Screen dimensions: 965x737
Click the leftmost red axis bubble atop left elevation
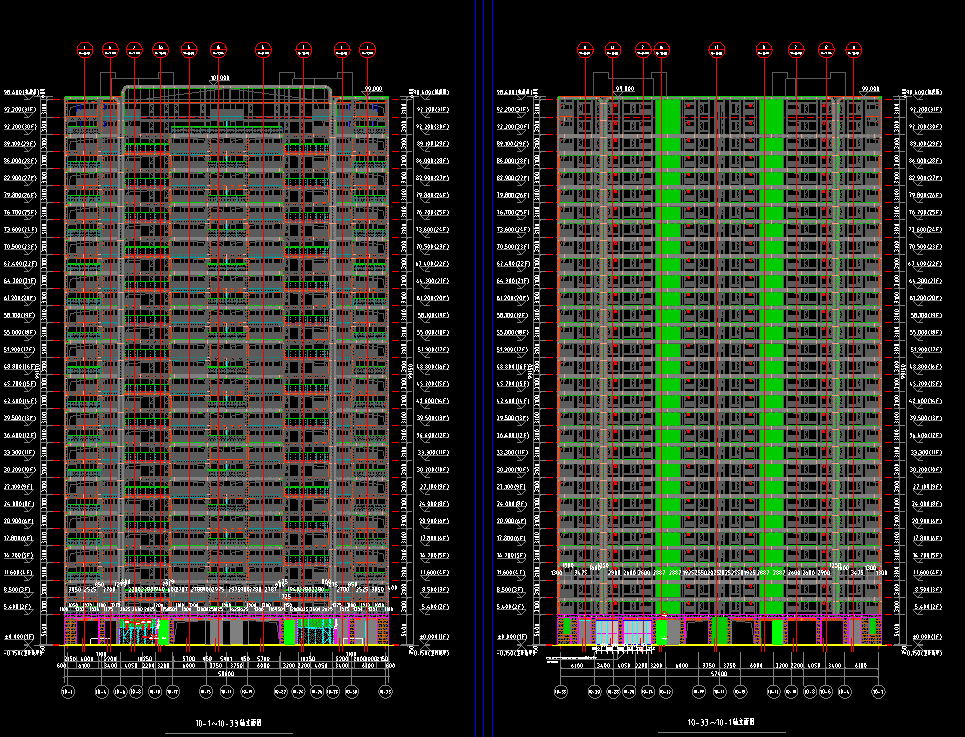pyautogui.click(x=86, y=48)
